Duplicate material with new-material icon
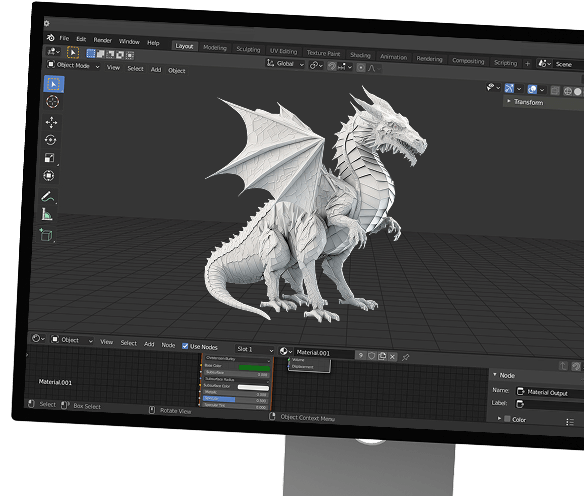The image size is (584, 496). (x=382, y=356)
